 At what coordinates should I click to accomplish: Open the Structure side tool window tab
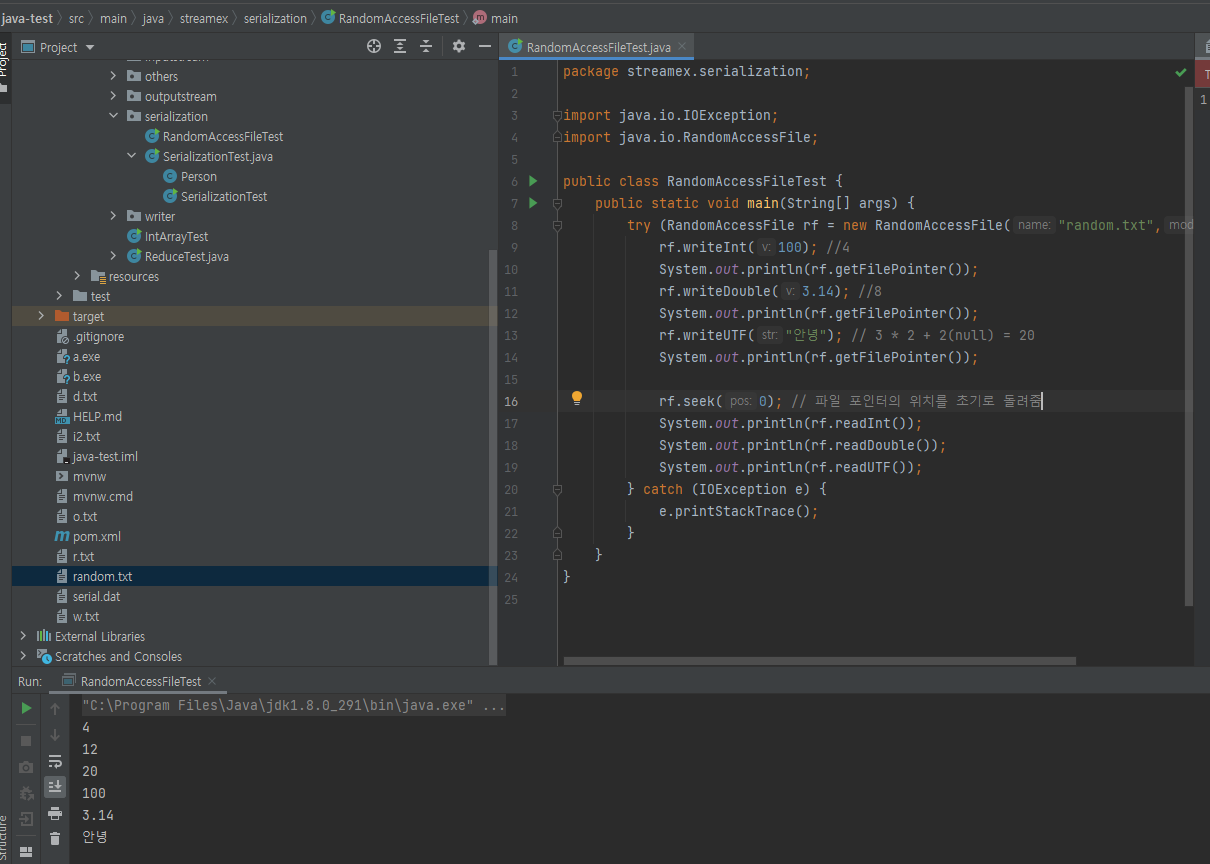coord(4,838)
